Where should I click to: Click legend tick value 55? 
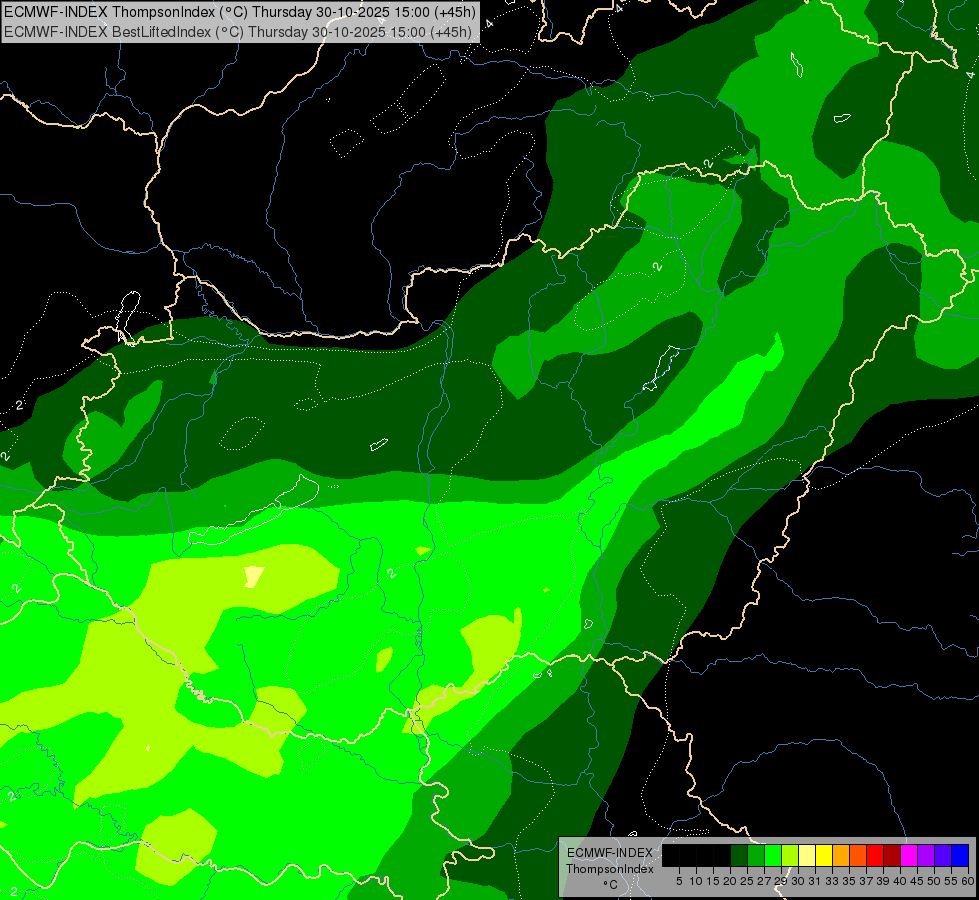click(951, 881)
